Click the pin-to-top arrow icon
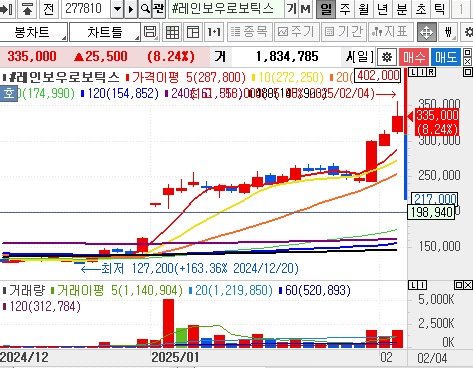Screen dimensions: 473x368 pyautogui.click(x=27, y=9)
